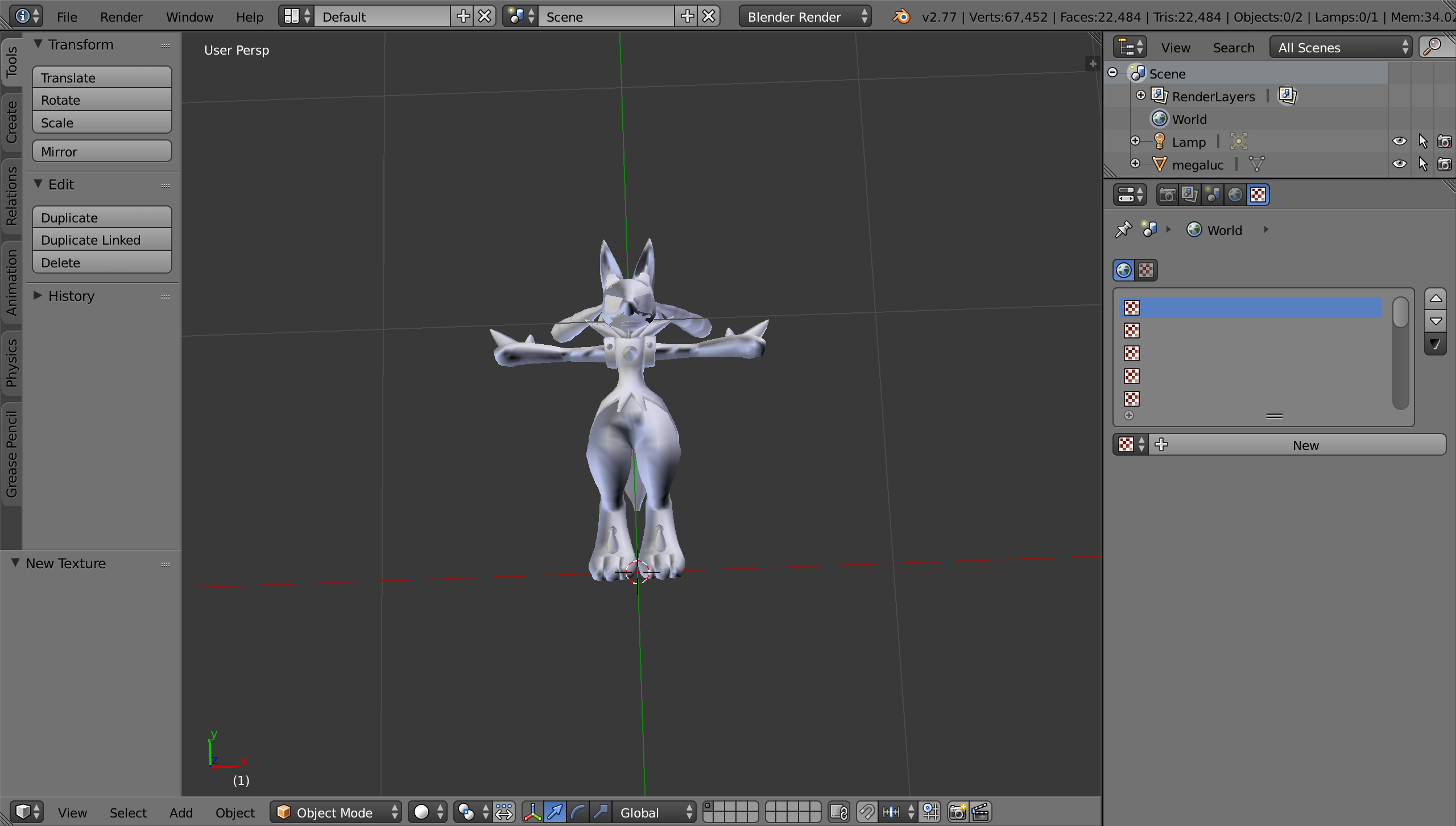Open the Global transform orientation dropdown
1456x826 pixels.
[654, 812]
